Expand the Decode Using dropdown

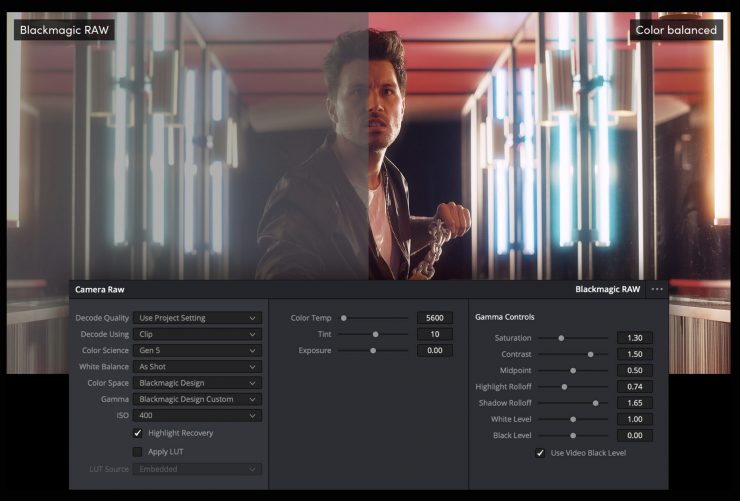point(198,334)
